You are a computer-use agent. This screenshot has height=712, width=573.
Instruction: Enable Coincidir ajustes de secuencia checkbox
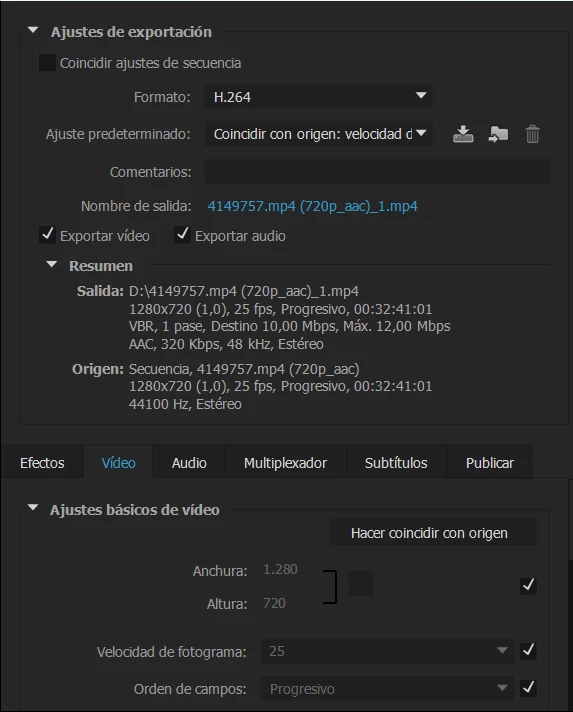tap(47, 63)
